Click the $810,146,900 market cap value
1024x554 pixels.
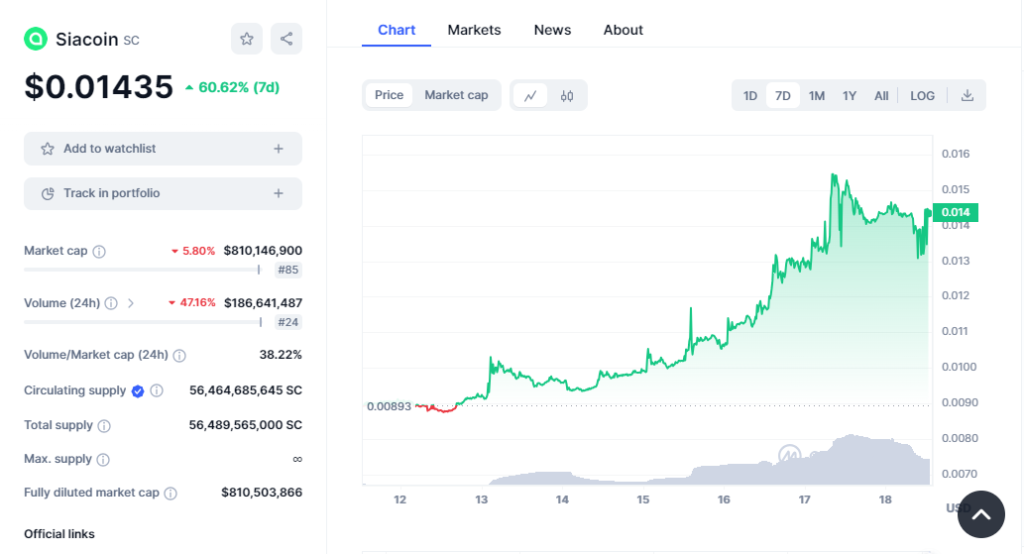coord(263,251)
